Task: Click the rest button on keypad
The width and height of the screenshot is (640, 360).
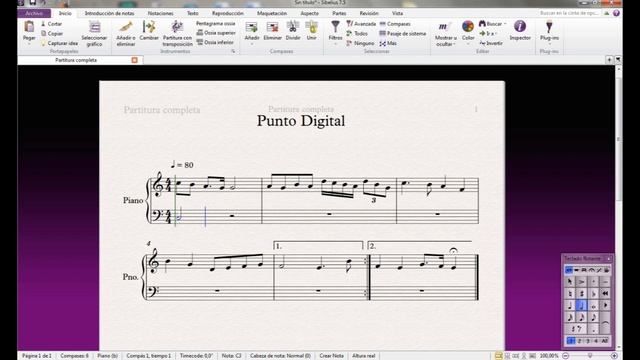Action: click(x=576, y=329)
